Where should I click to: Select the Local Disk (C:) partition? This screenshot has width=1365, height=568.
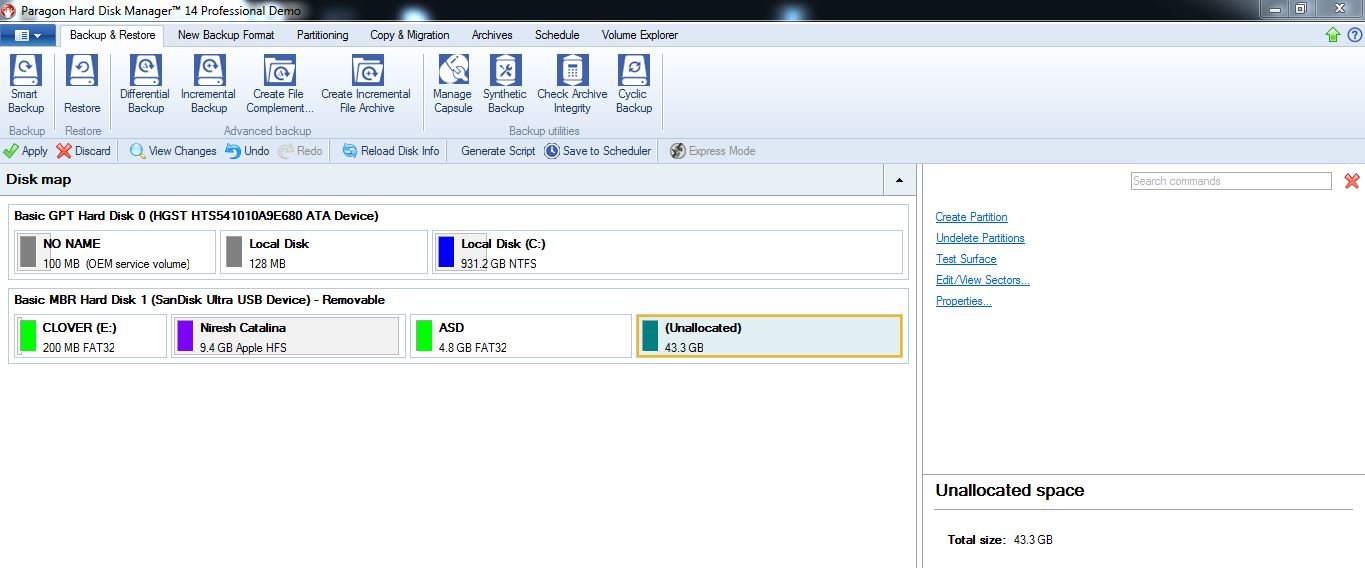667,252
